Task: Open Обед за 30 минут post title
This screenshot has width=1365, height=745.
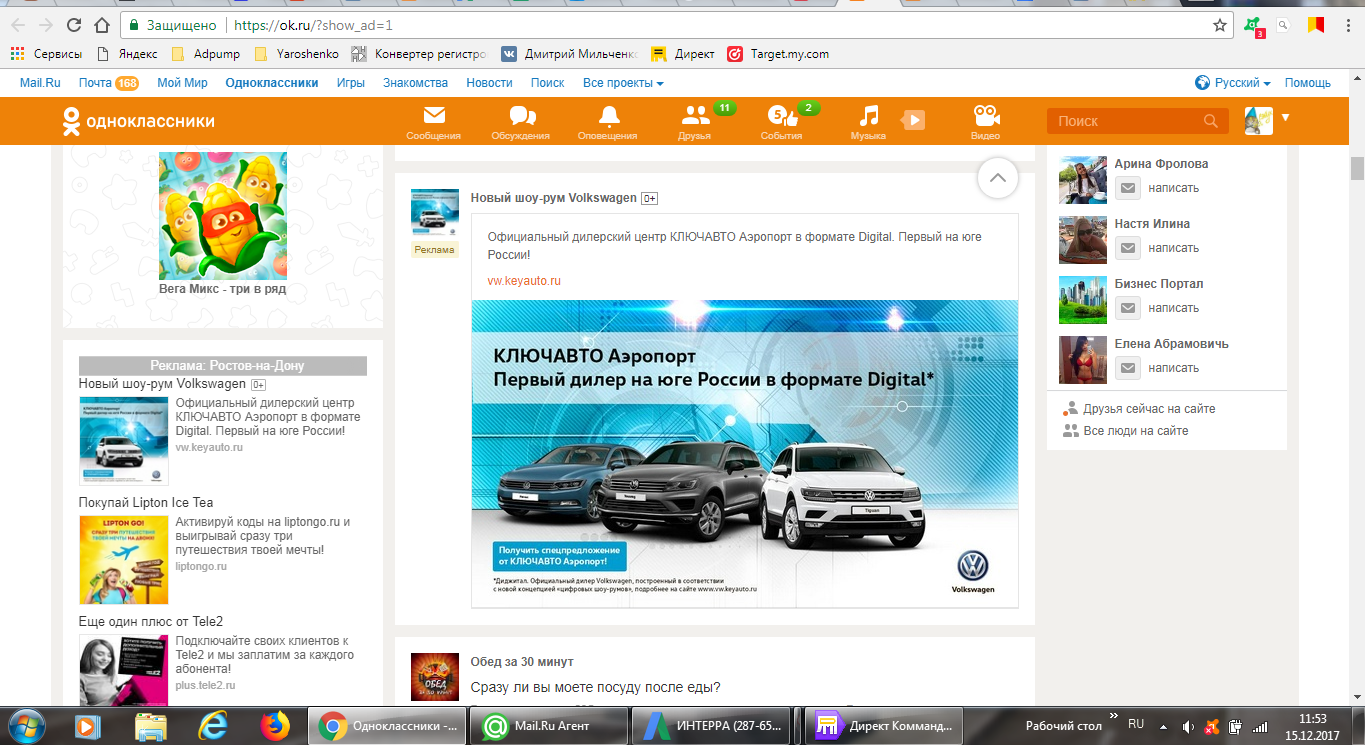Action: pyautogui.click(x=522, y=662)
